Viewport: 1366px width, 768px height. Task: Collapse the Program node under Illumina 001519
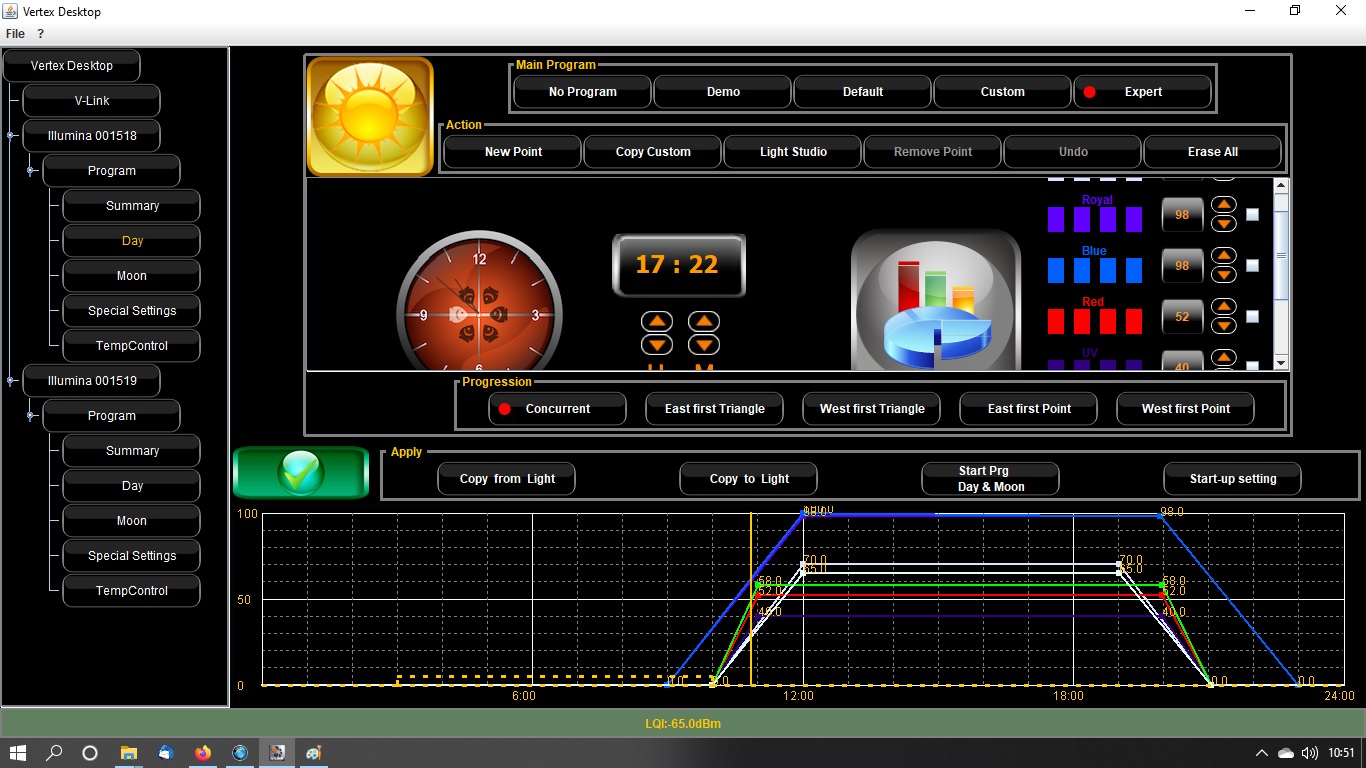31,416
